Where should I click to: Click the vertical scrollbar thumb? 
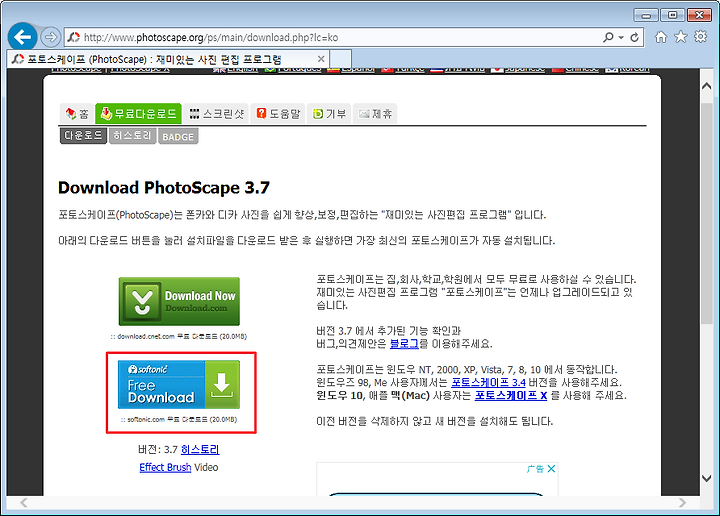point(707,213)
